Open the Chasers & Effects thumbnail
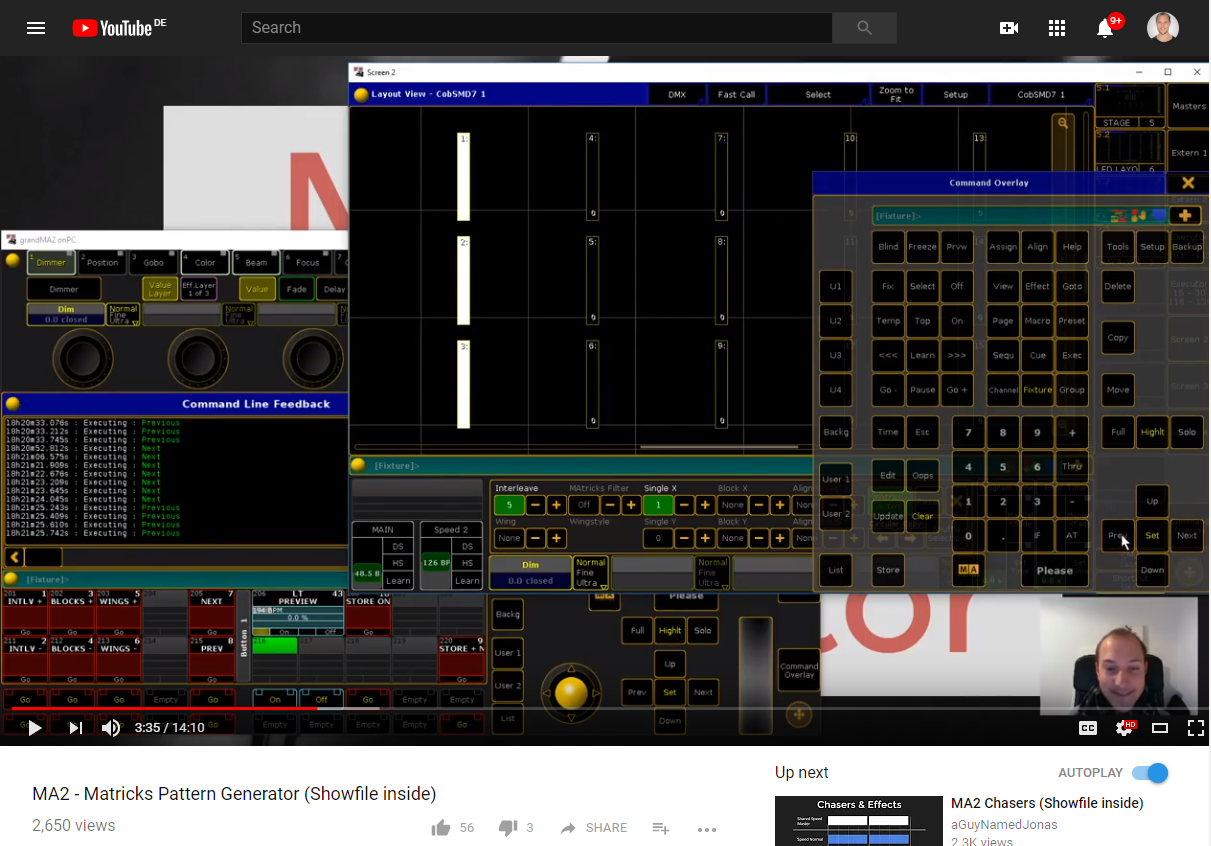Image resolution: width=1211 pixels, height=846 pixels. [859, 821]
